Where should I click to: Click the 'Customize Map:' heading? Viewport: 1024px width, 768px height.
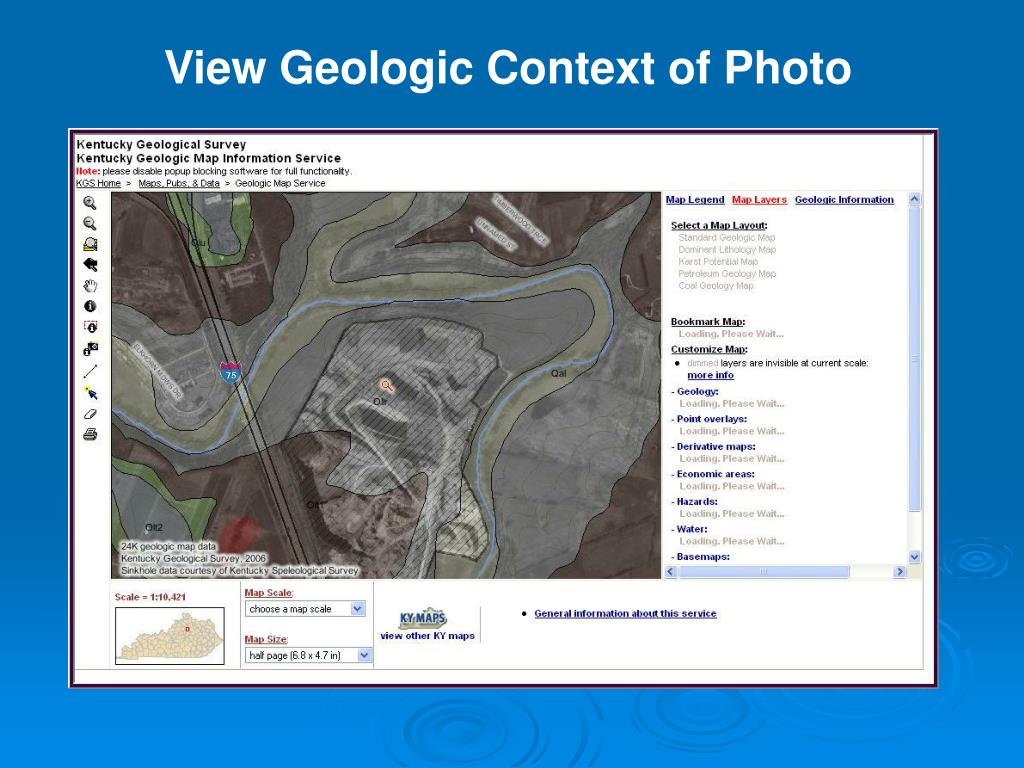[709, 349]
